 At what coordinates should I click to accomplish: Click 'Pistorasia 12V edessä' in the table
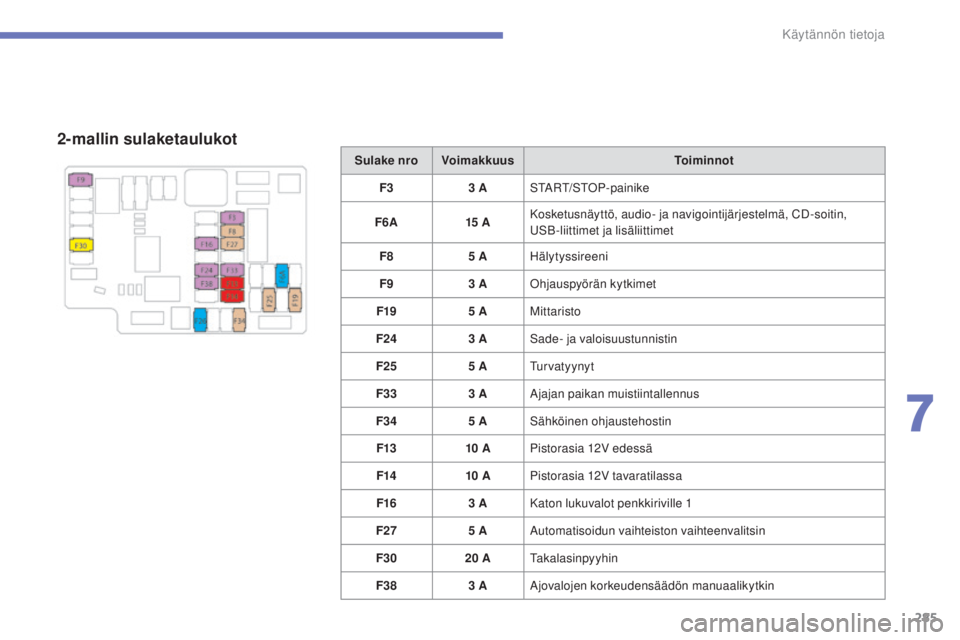pyautogui.click(x=591, y=448)
